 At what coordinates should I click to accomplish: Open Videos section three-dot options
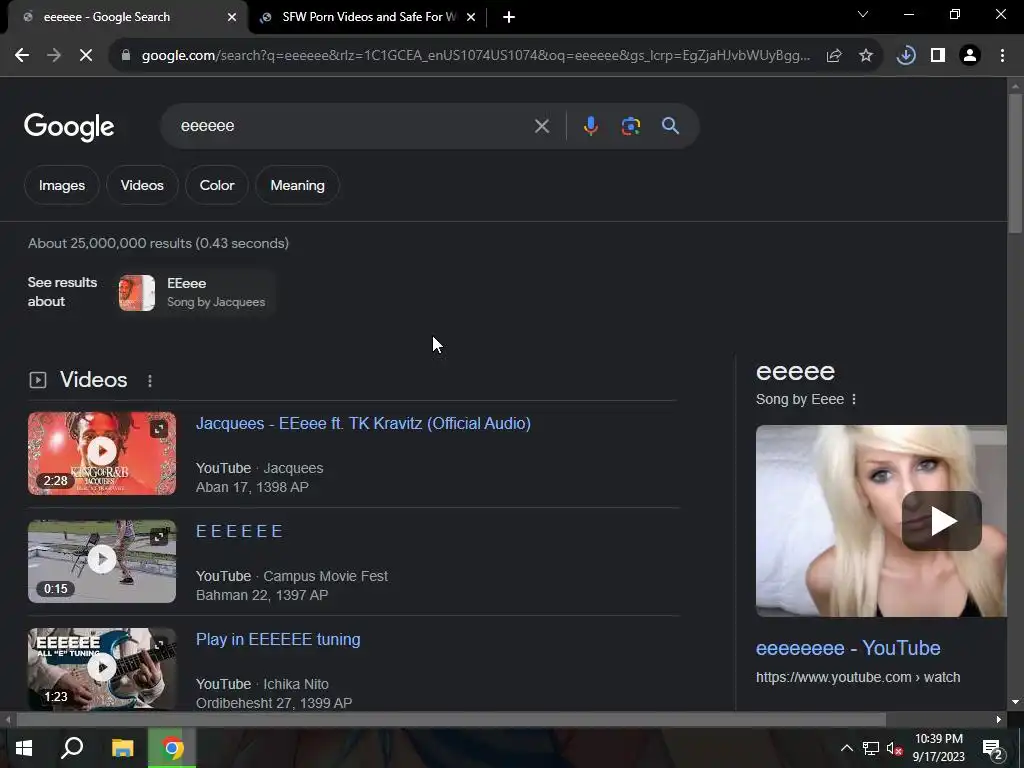(150, 380)
